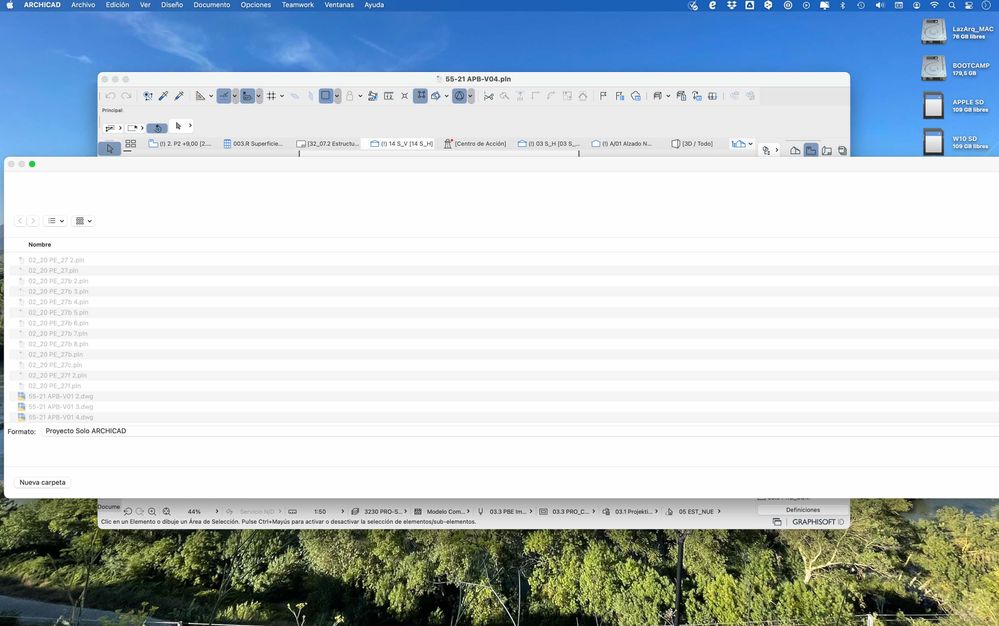Open the Documento menu
The width and height of the screenshot is (999, 626).
click(212, 5)
